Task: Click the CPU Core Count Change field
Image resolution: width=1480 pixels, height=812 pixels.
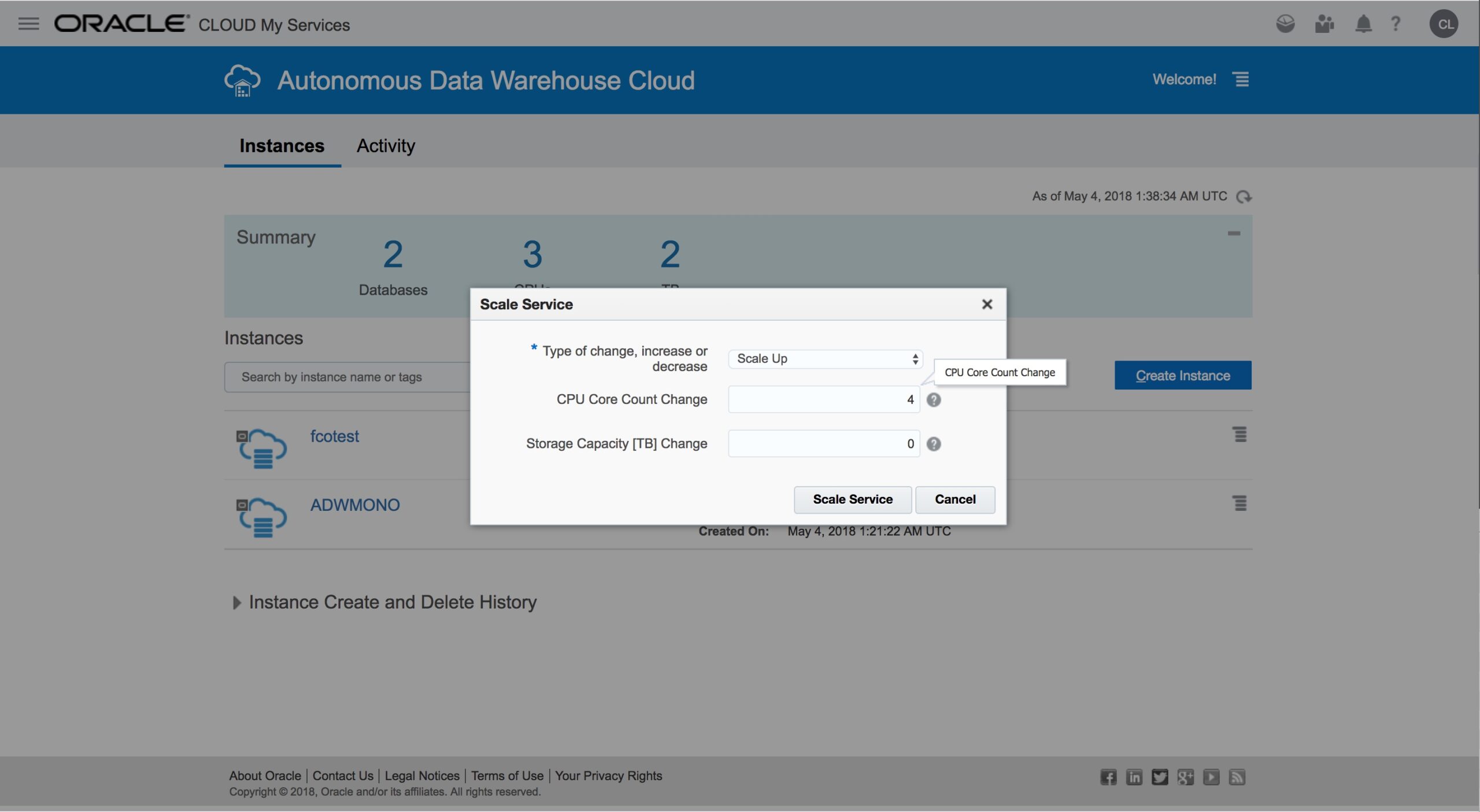Action: [x=823, y=400]
